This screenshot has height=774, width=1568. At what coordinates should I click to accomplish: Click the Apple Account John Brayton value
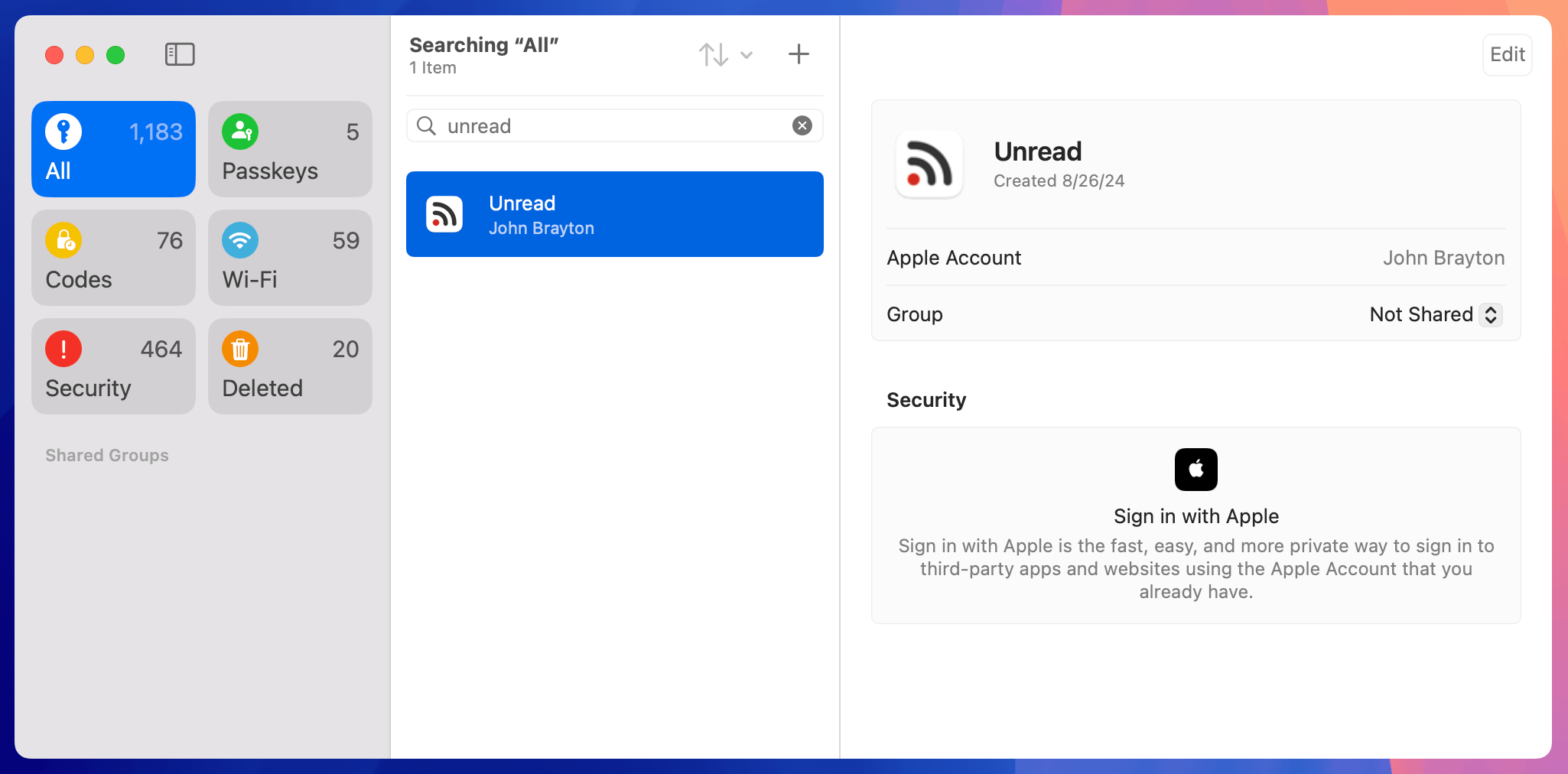click(x=1443, y=258)
